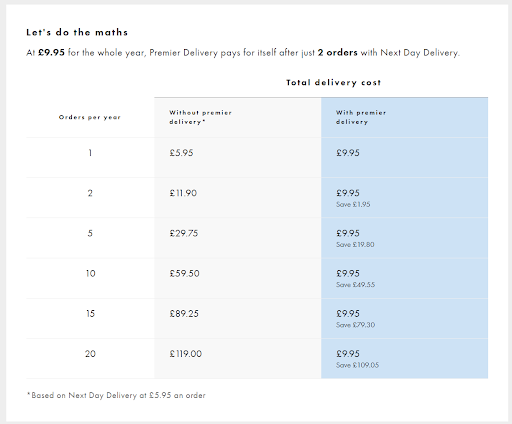Select the £5.95 cost for 1 order
The height and width of the screenshot is (424, 512).
181,153
